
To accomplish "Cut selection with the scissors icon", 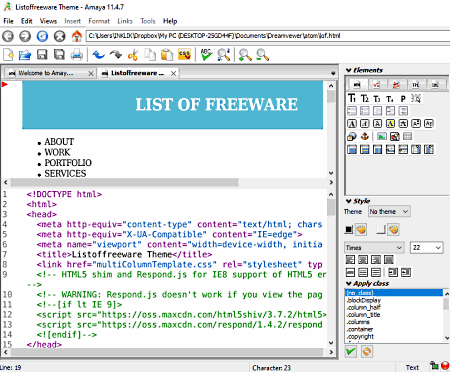I will pyautogui.click(x=133, y=55).
